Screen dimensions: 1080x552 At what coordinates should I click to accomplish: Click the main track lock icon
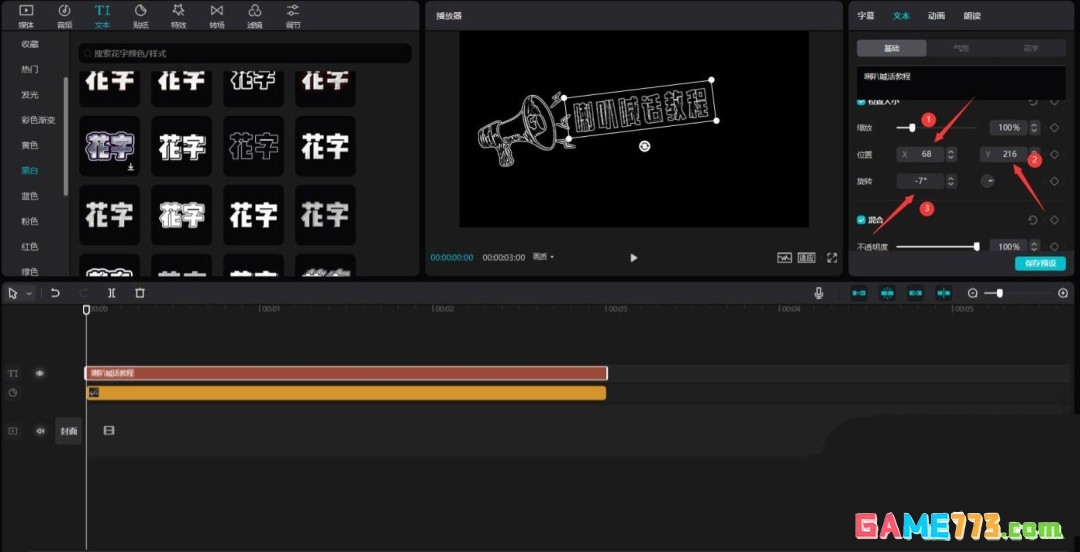[x=12, y=431]
